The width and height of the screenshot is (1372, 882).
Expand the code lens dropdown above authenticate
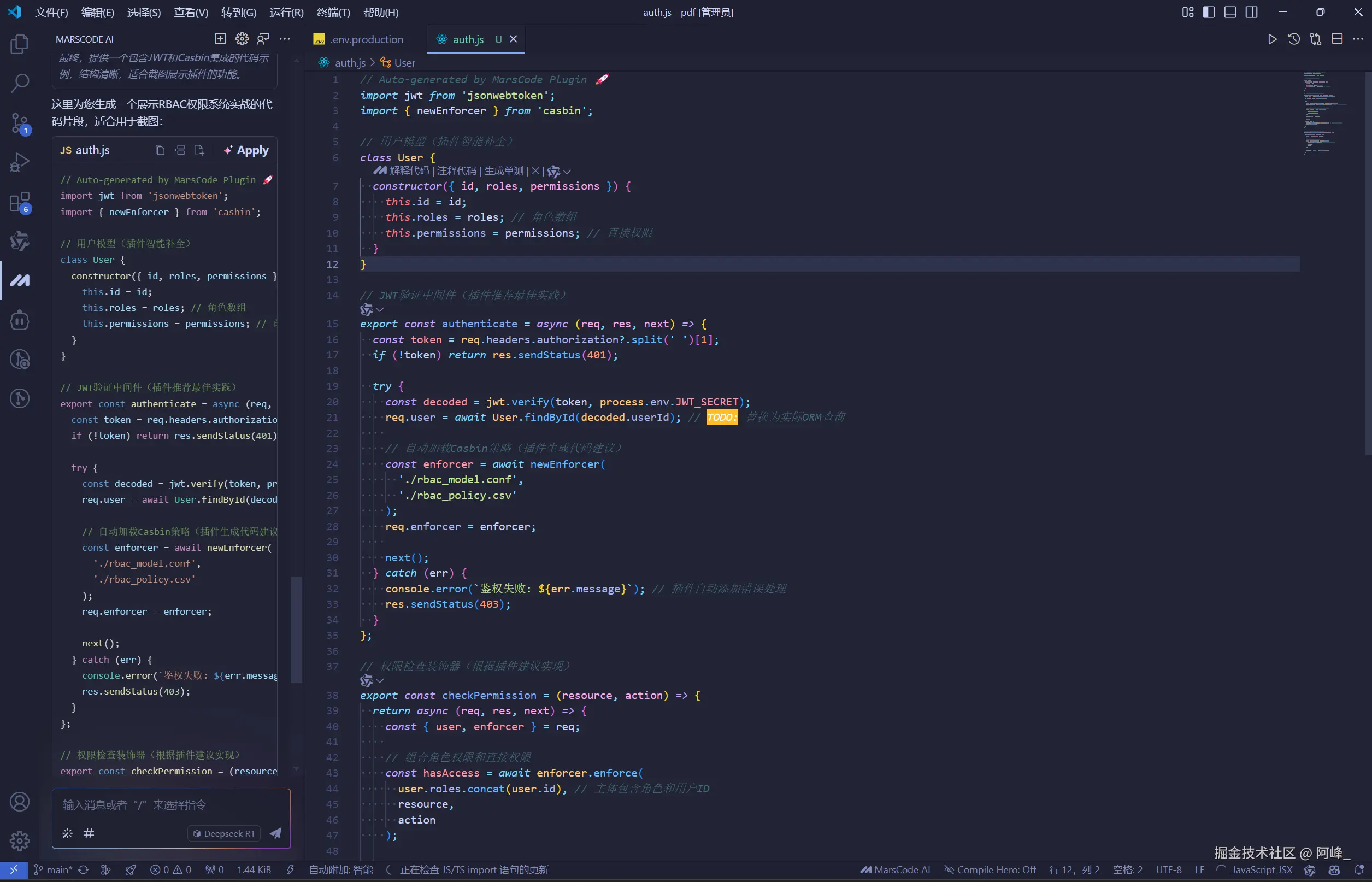click(380, 309)
